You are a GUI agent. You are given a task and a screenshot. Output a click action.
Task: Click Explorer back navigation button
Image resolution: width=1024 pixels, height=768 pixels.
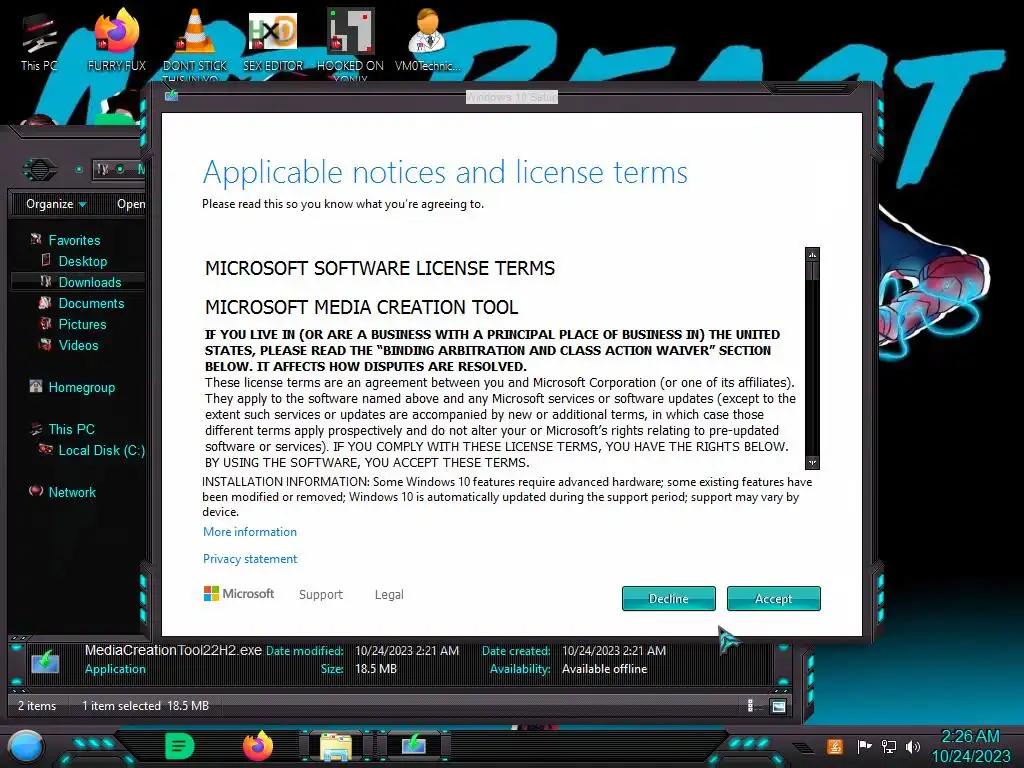click(40, 170)
